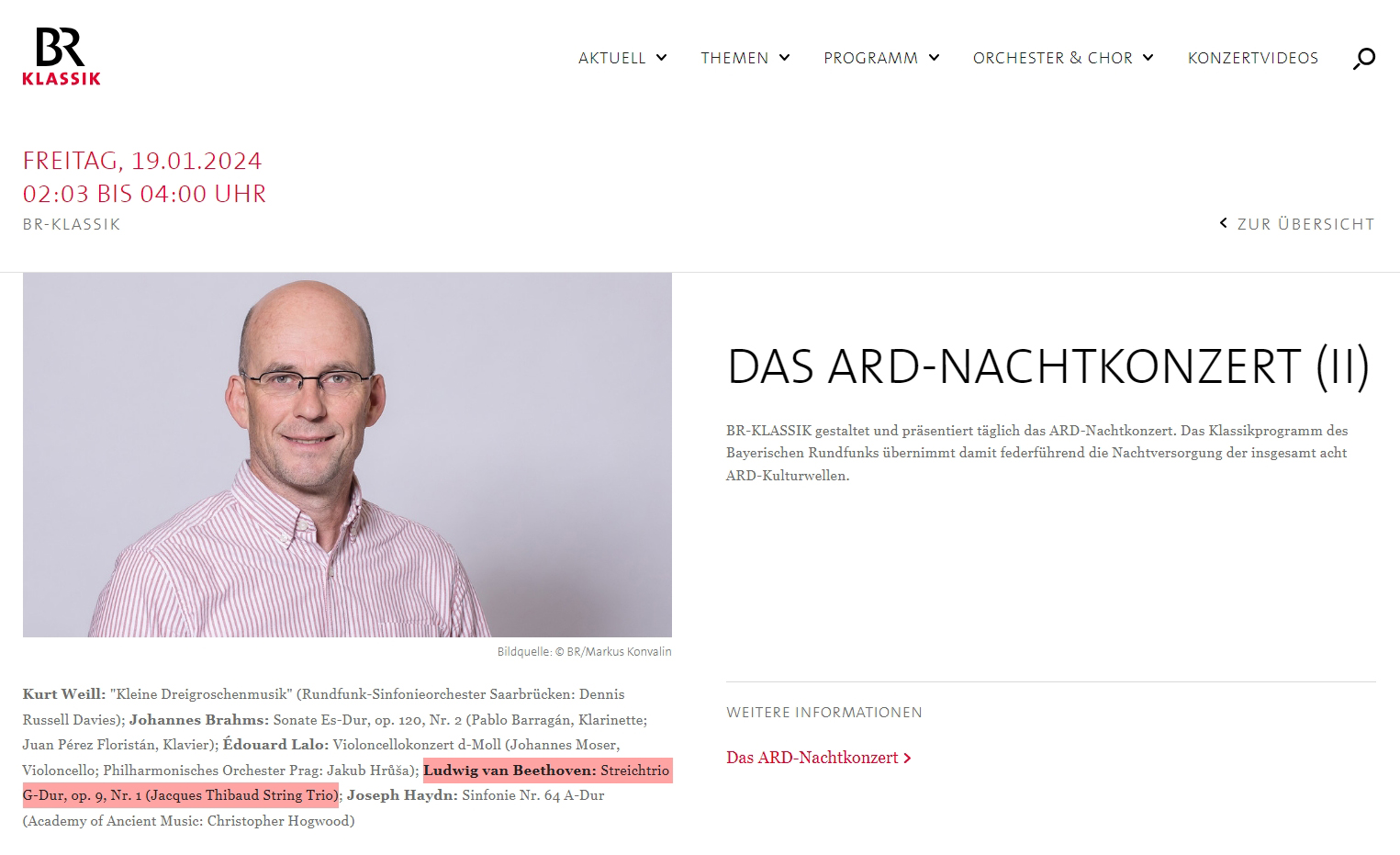Open the Konzertvideos menu item
Image resolution: width=1400 pixels, height=855 pixels.
(x=1253, y=58)
